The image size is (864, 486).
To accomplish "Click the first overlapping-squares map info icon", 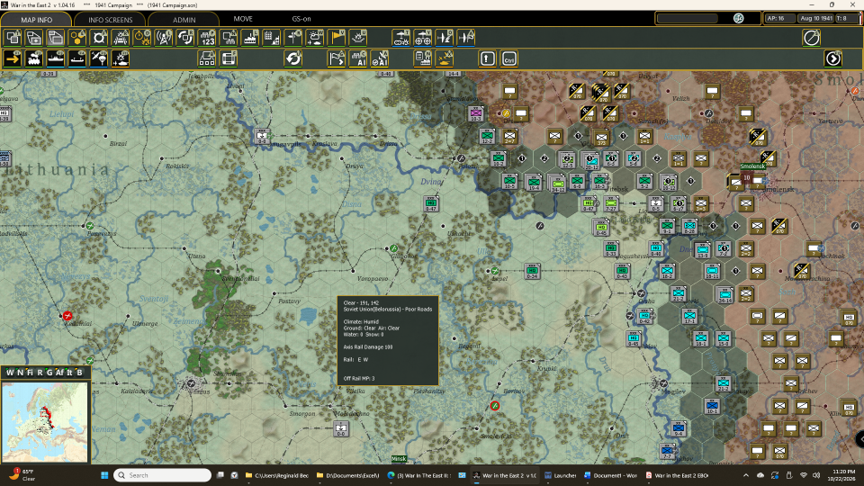I will click(13, 38).
